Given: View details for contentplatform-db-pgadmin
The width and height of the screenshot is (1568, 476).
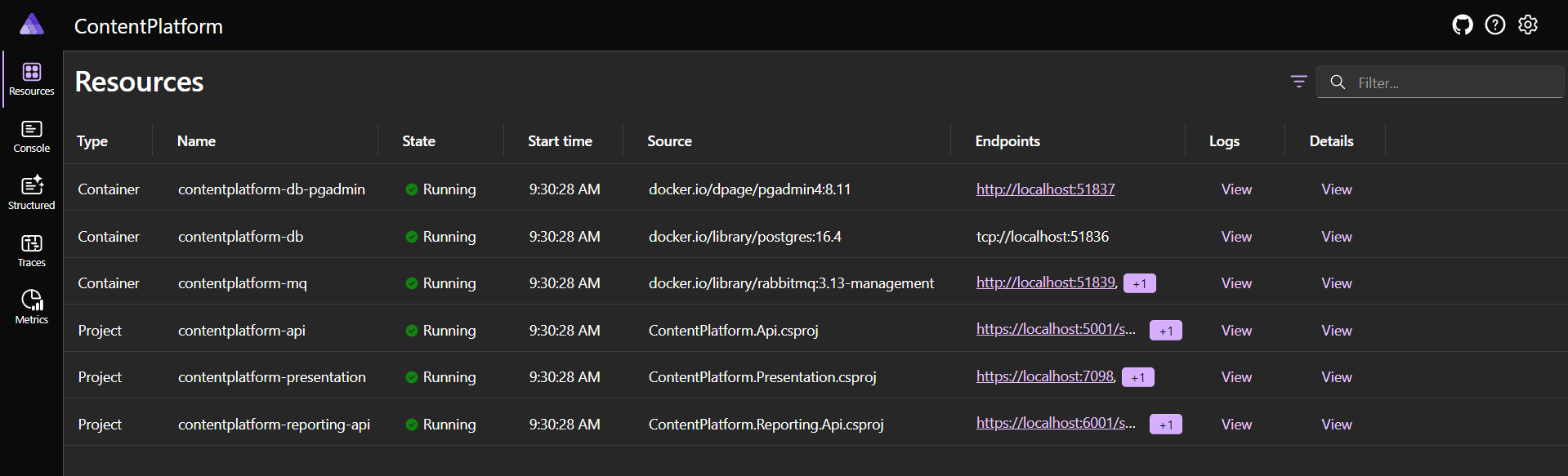Looking at the screenshot, I should point(1337,189).
